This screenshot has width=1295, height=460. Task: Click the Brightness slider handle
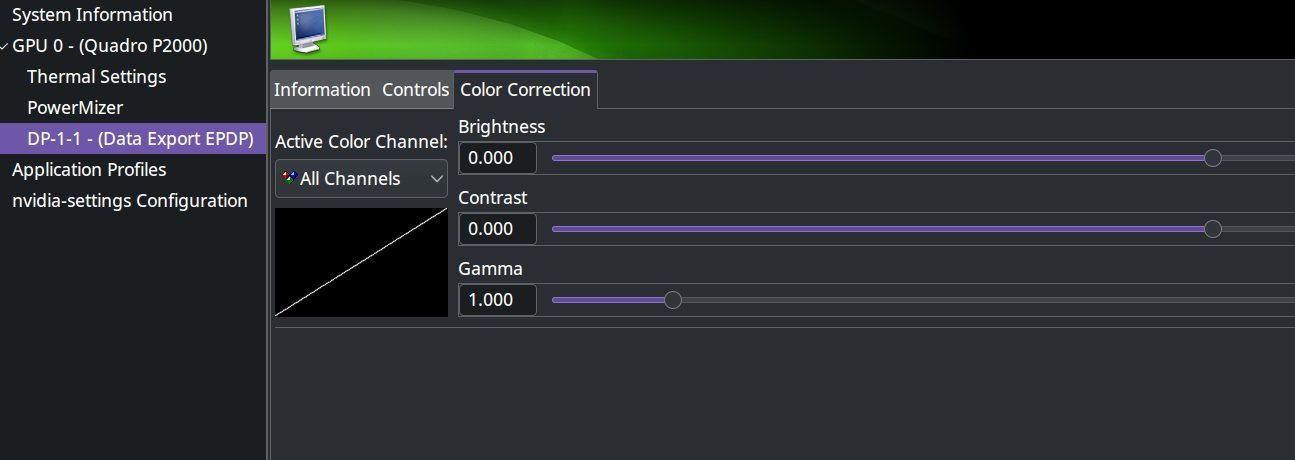[1213, 158]
